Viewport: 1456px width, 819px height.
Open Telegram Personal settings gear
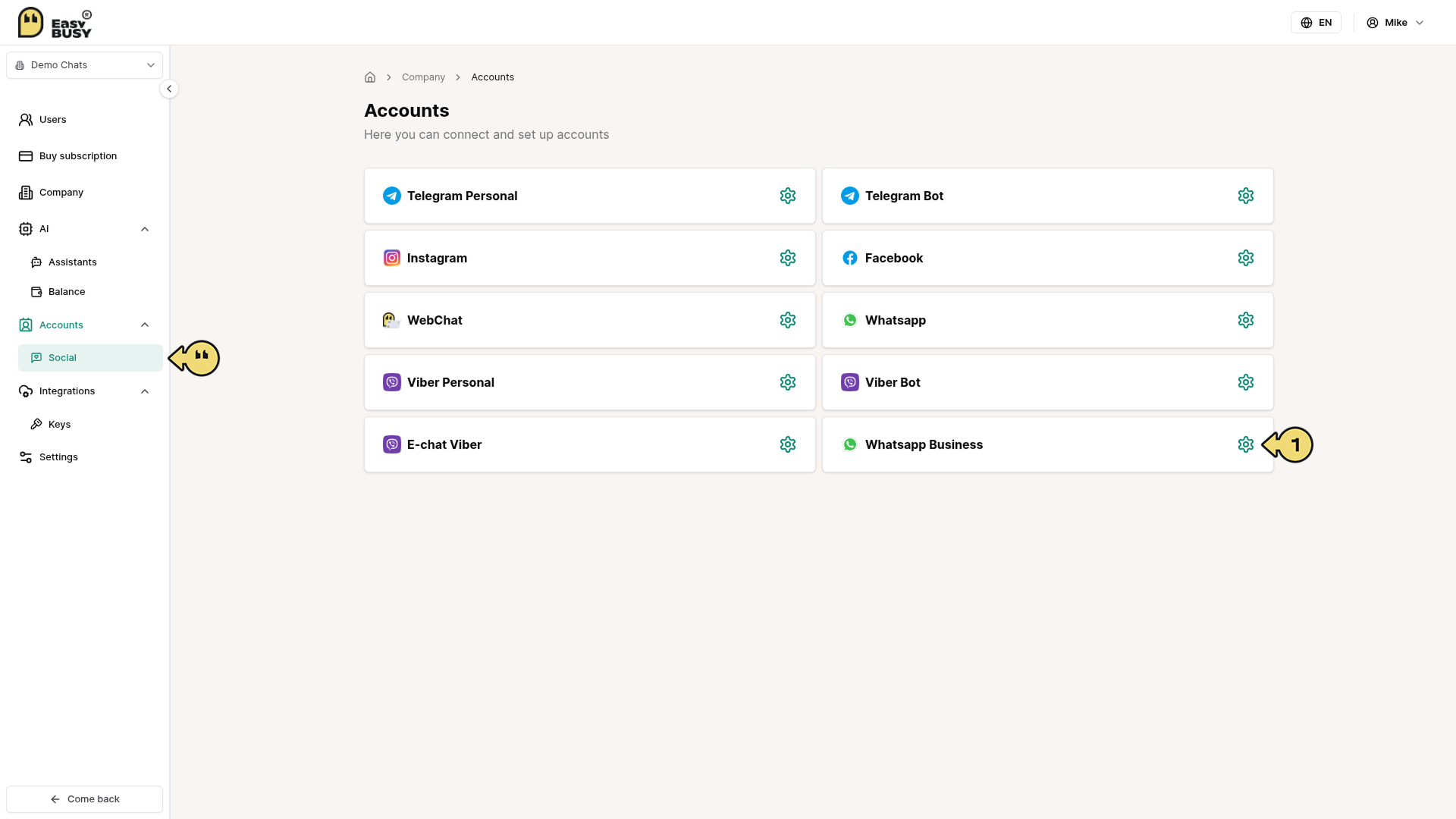pyautogui.click(x=788, y=196)
